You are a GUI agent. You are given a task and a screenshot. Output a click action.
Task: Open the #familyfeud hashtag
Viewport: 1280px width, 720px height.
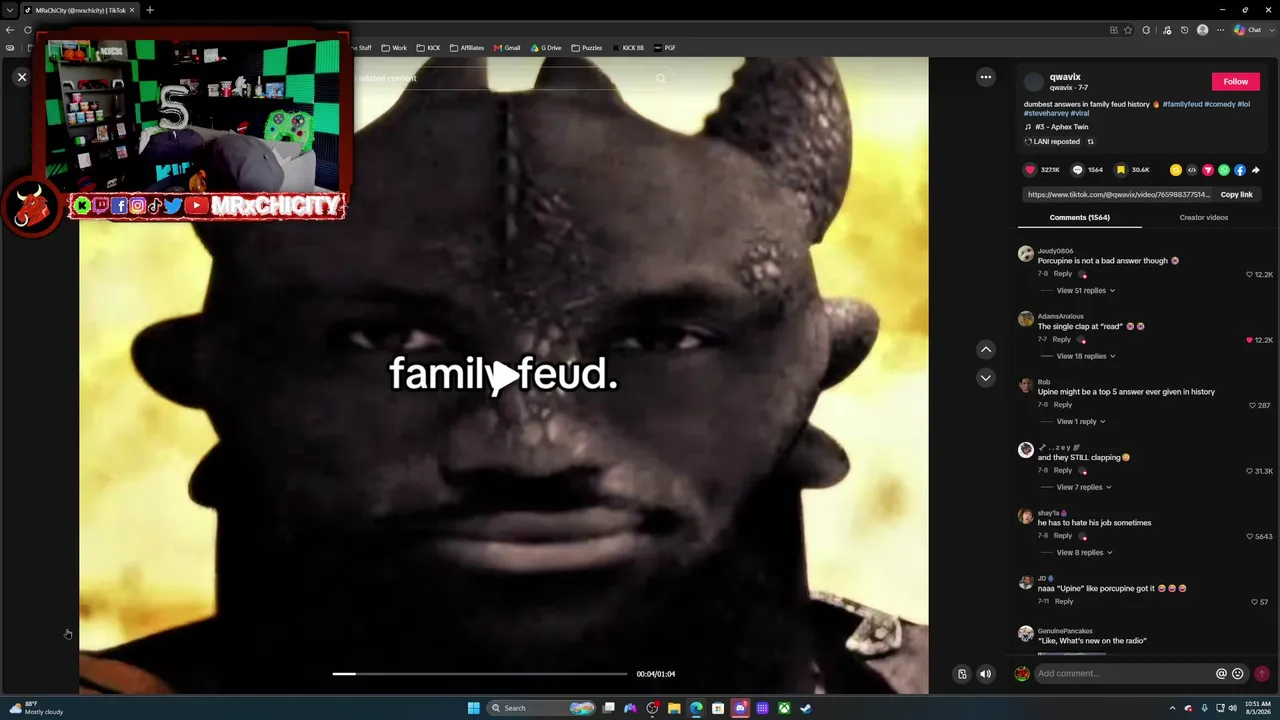1182,104
